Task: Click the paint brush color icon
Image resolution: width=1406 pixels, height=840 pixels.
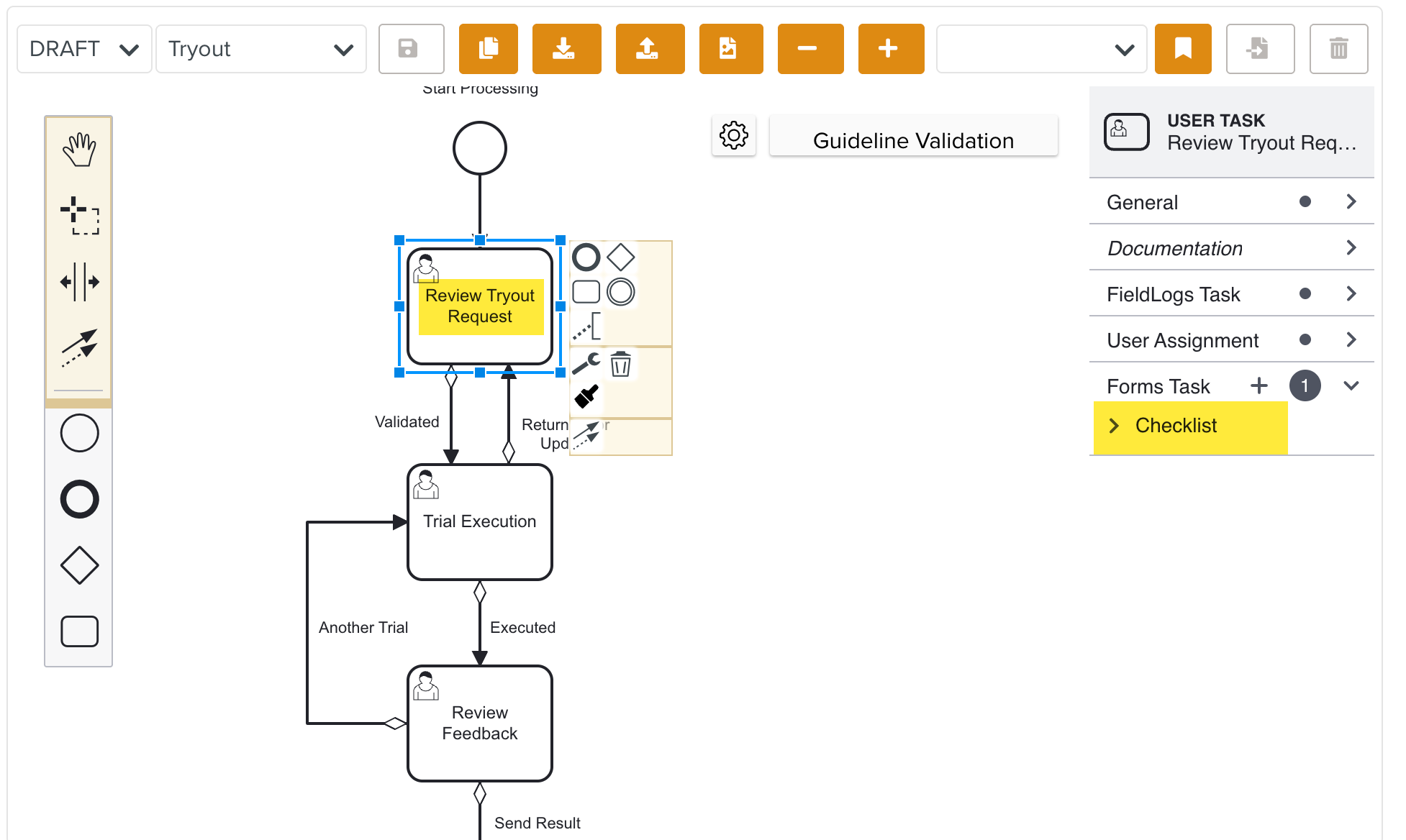Action: (586, 396)
